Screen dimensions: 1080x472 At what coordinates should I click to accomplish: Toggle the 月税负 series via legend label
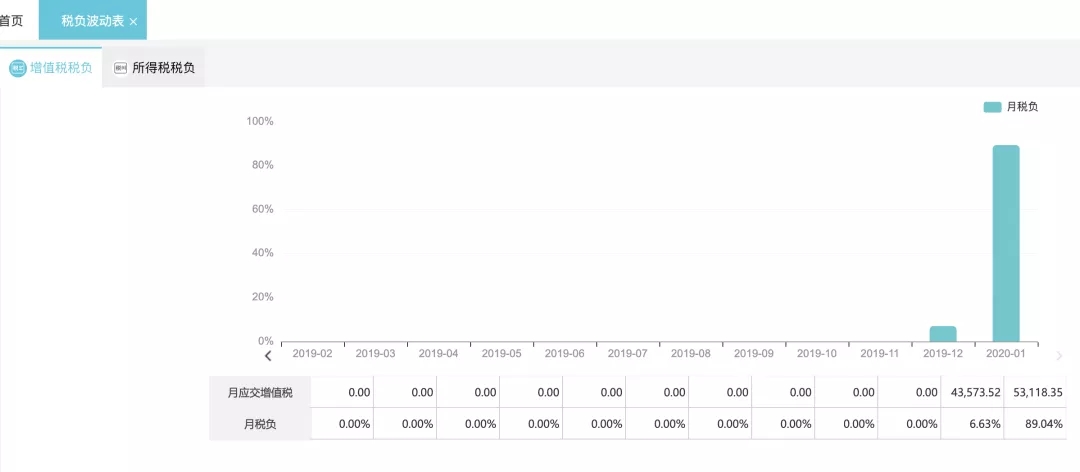pyautogui.click(x=1022, y=107)
